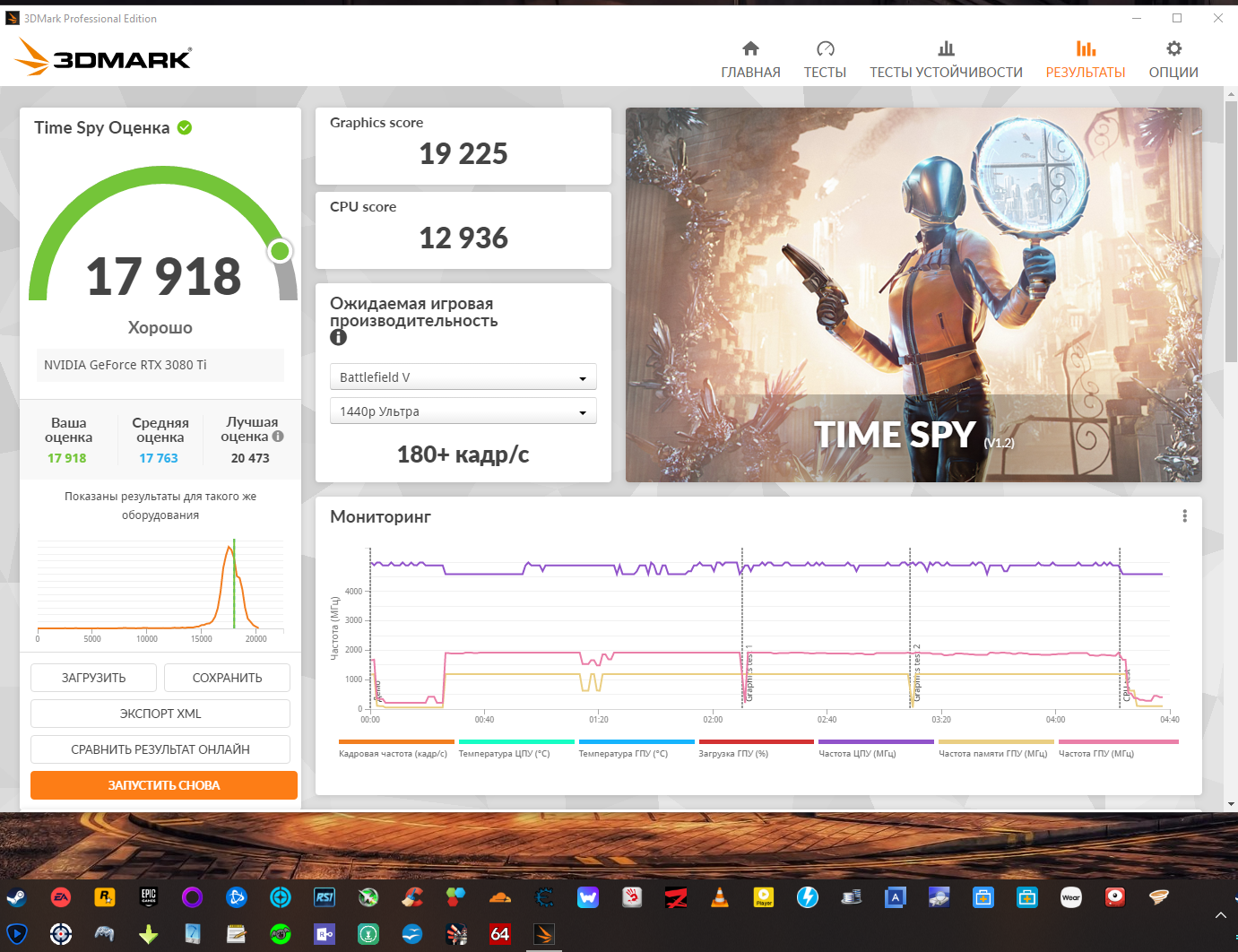Switch to the ТЕСТЫ tab
The image size is (1238, 952).
click(x=825, y=59)
